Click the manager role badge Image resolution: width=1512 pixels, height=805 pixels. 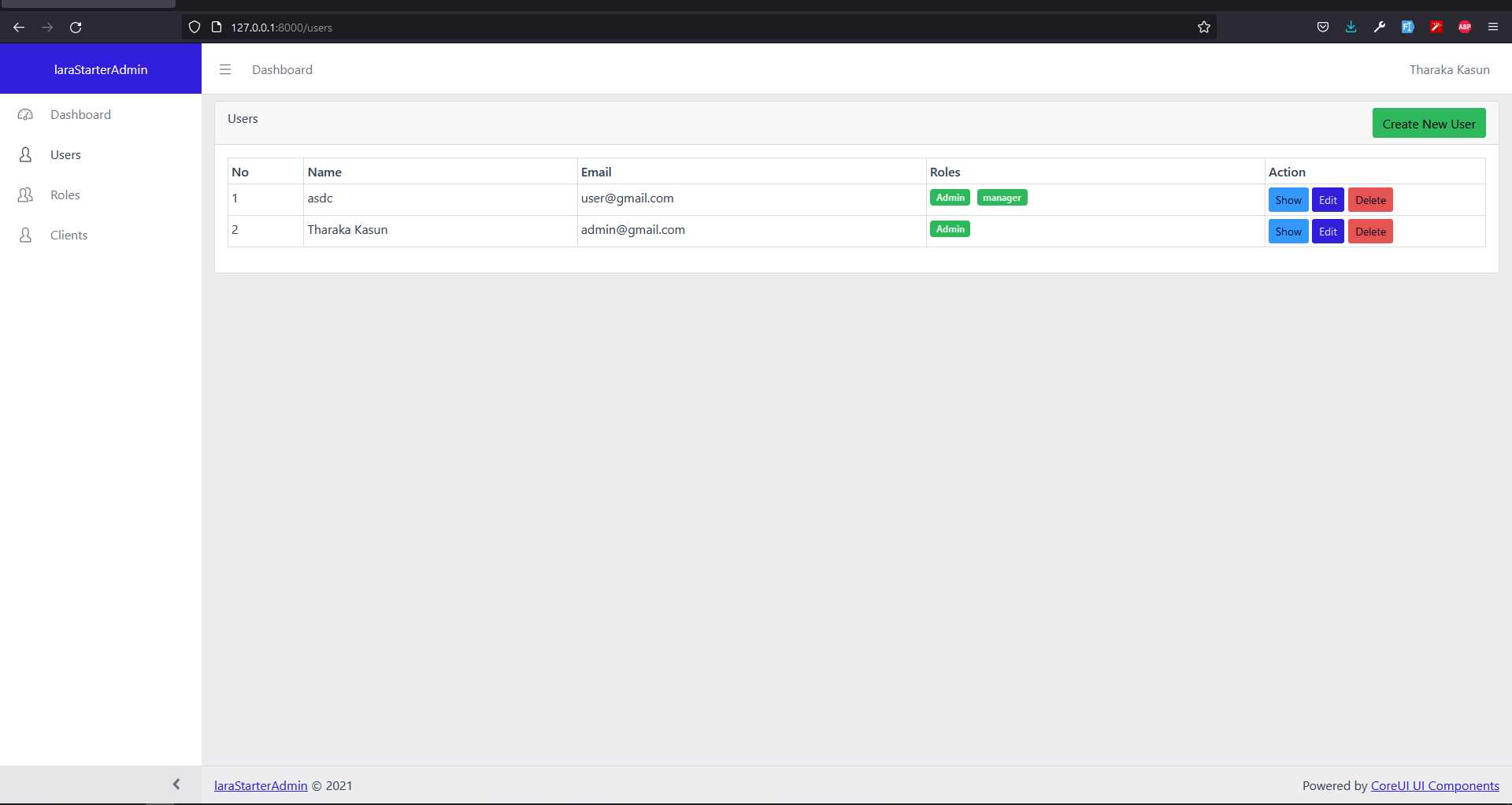coord(1002,198)
